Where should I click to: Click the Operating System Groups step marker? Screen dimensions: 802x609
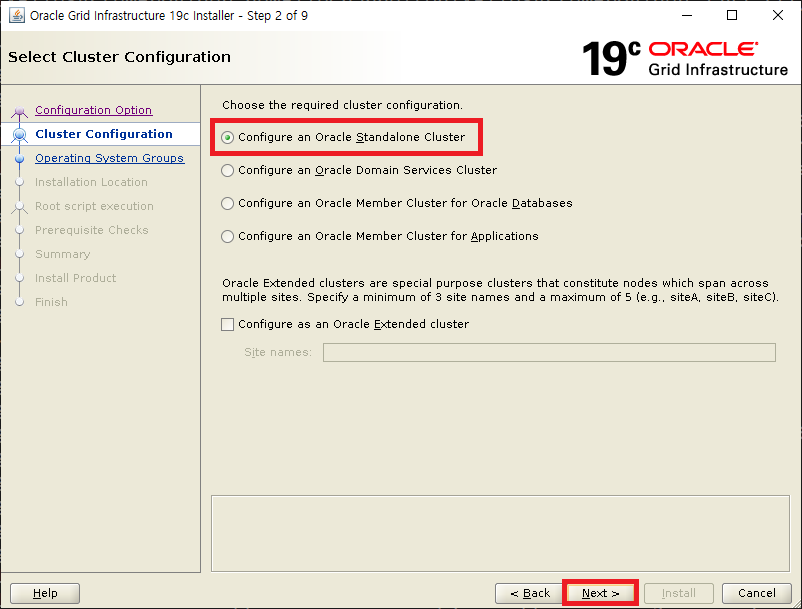[x=19, y=159]
